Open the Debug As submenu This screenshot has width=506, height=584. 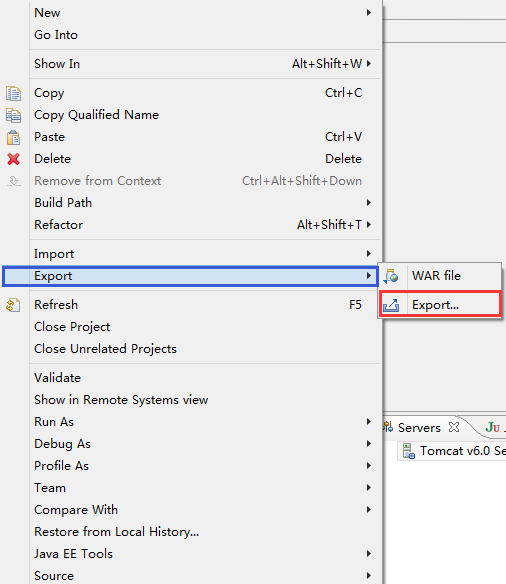(205, 444)
